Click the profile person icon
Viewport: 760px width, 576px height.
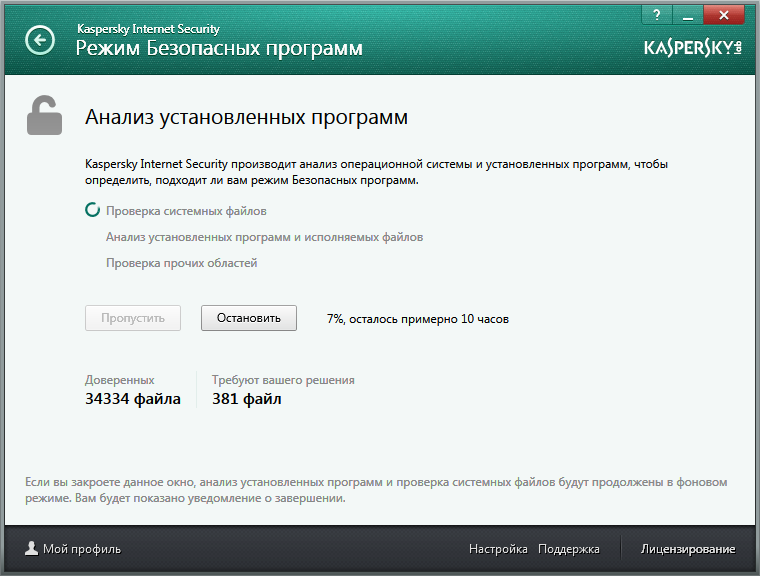pyautogui.click(x=32, y=548)
